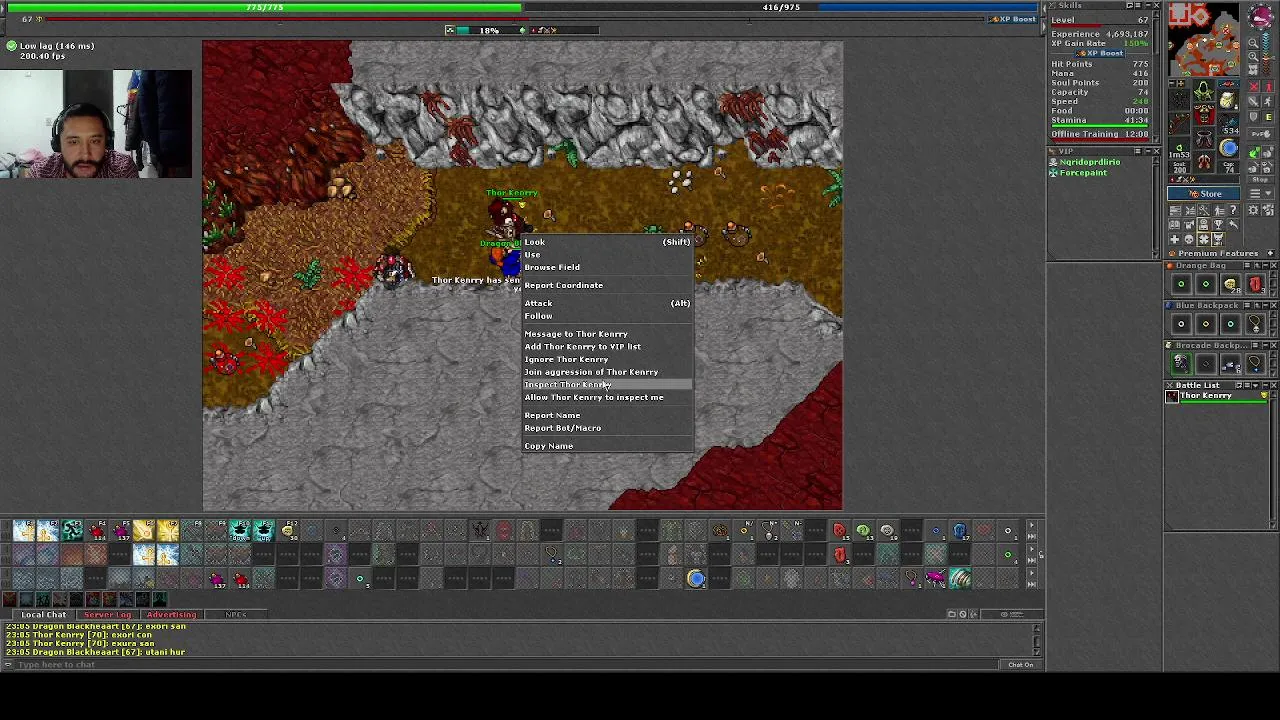Select Browse Field menu entry
Screen dimensions: 1280x720
[x=552, y=267]
